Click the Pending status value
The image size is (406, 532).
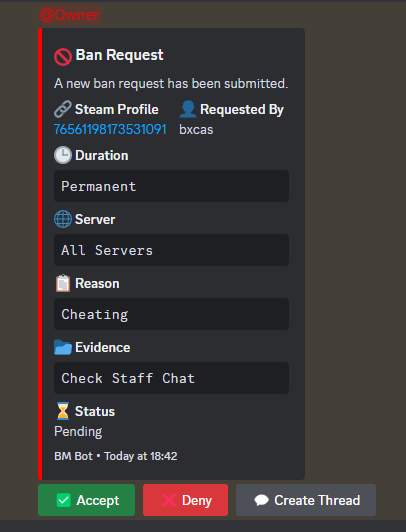(x=78, y=432)
